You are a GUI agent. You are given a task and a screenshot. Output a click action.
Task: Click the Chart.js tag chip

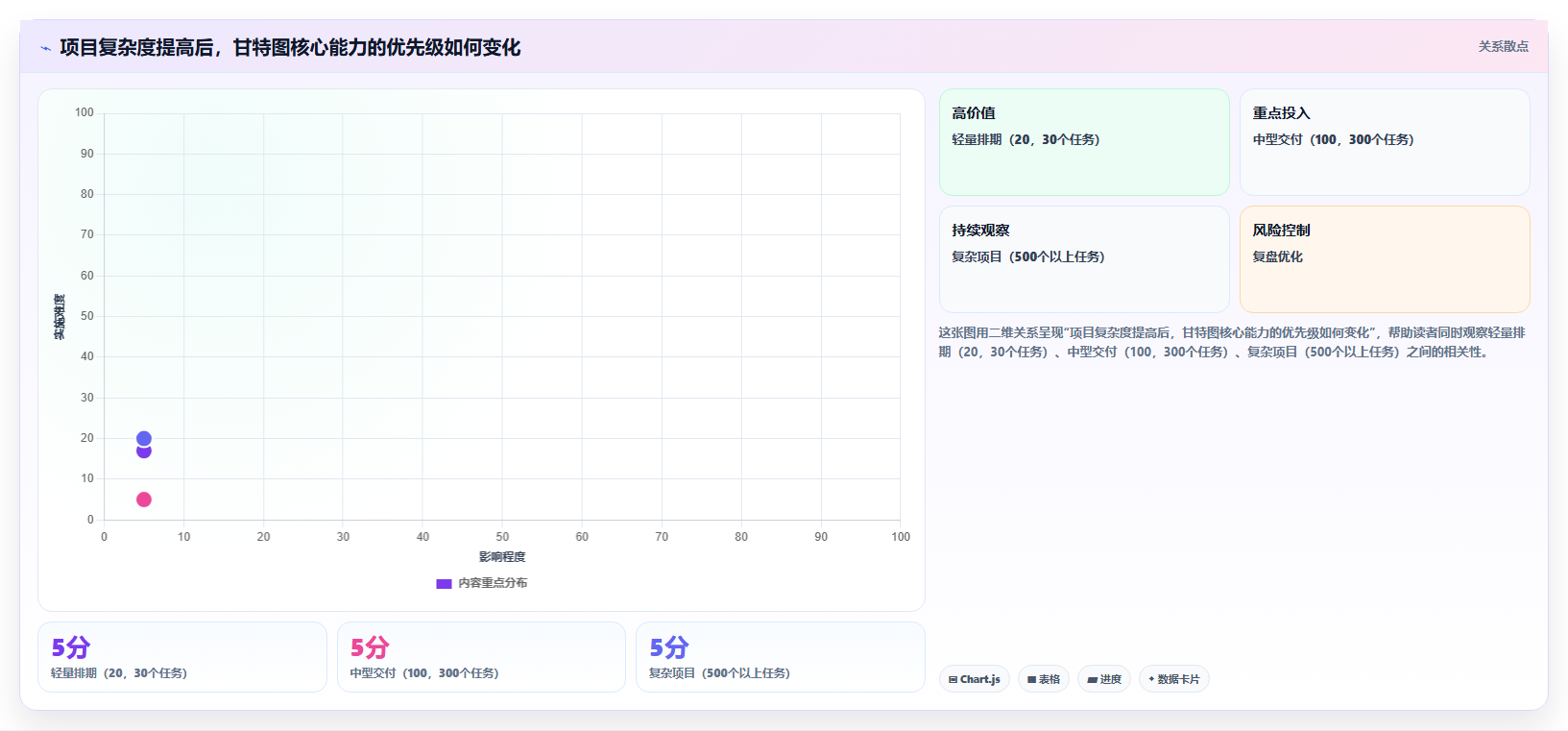[x=975, y=679]
